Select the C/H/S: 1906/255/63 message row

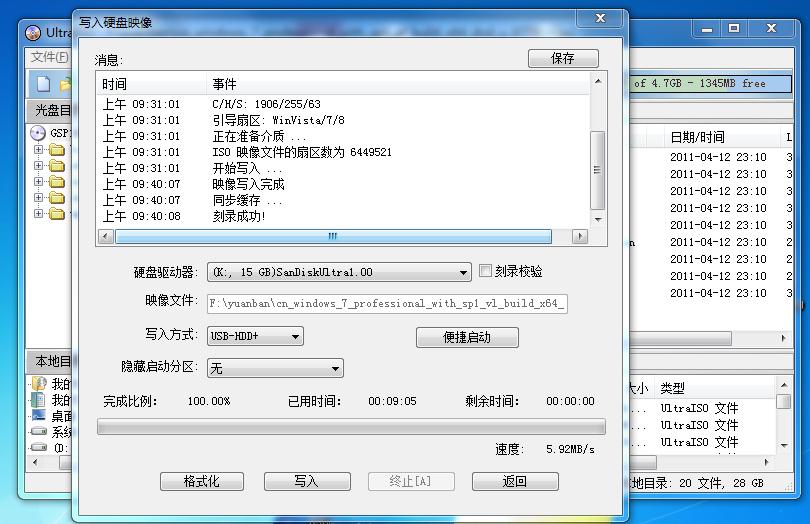(343, 104)
